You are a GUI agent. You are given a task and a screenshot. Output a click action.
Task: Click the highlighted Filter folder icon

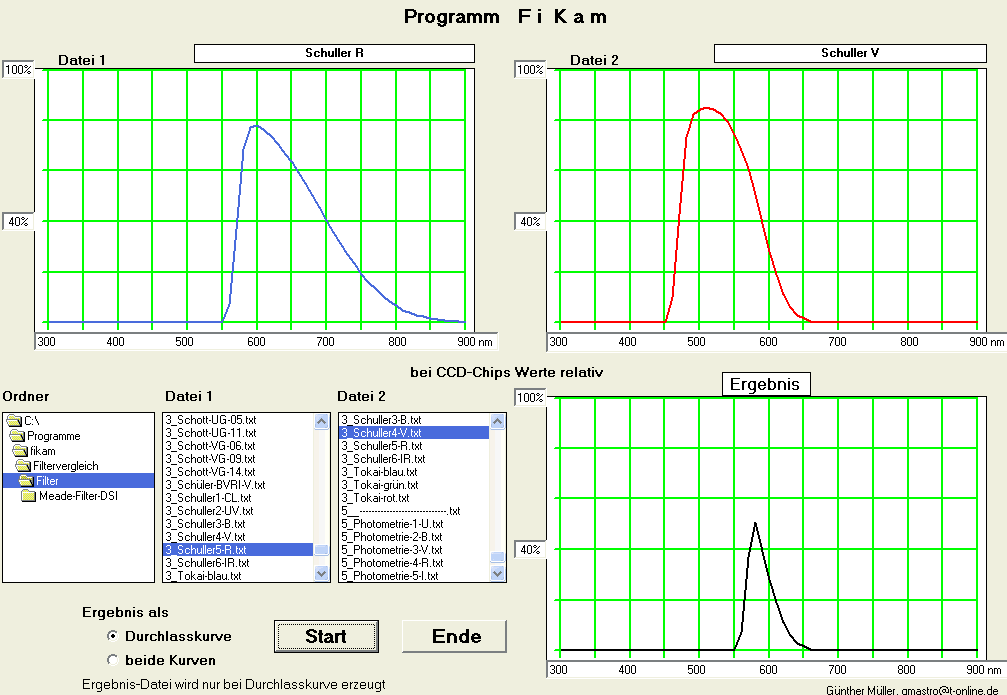27,481
